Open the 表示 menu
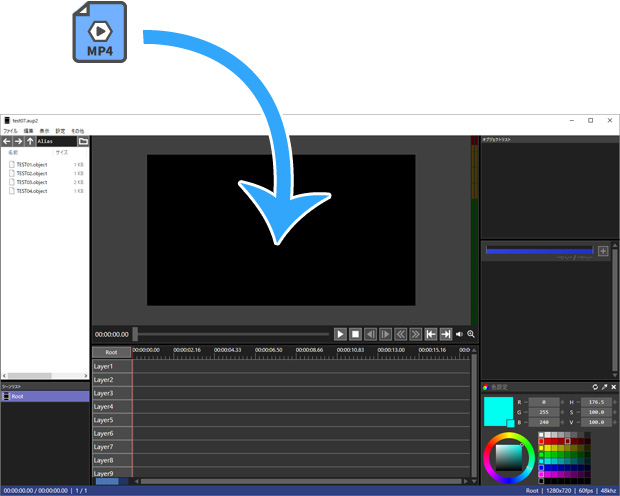This screenshot has height=496, width=620. tap(44, 131)
